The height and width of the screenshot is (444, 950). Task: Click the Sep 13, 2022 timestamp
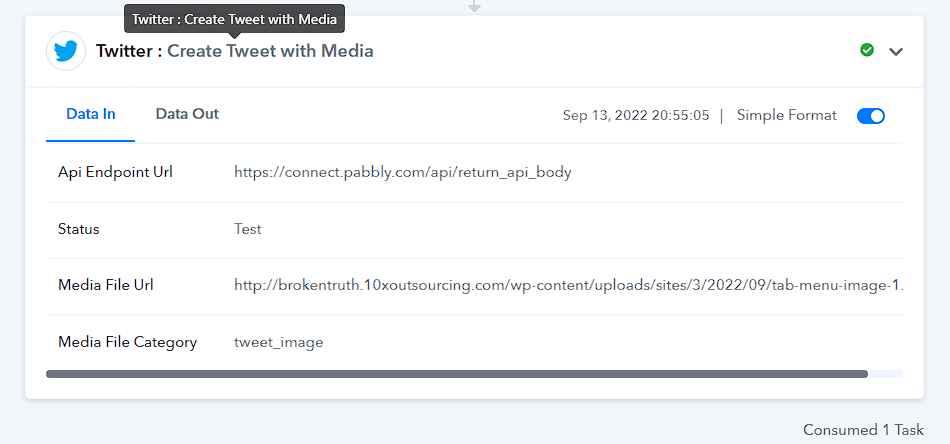click(x=636, y=116)
